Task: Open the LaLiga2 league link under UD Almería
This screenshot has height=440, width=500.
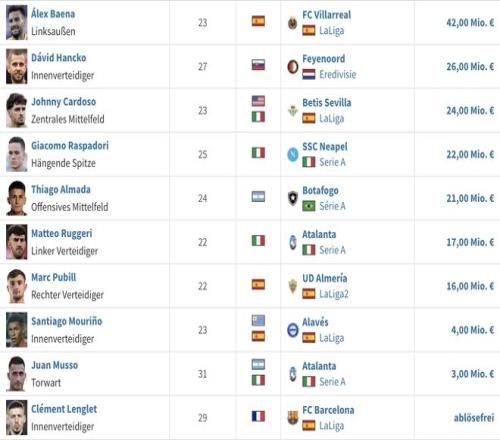Action: [334, 294]
